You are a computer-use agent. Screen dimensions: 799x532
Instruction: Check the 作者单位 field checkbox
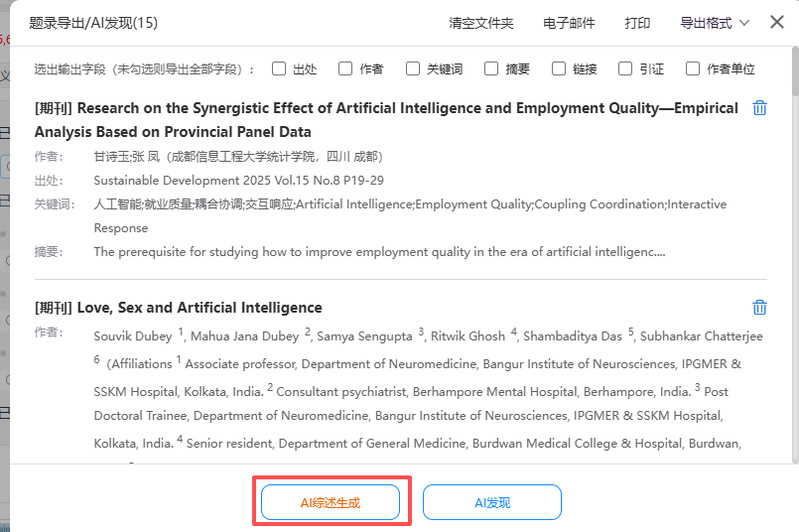692,69
